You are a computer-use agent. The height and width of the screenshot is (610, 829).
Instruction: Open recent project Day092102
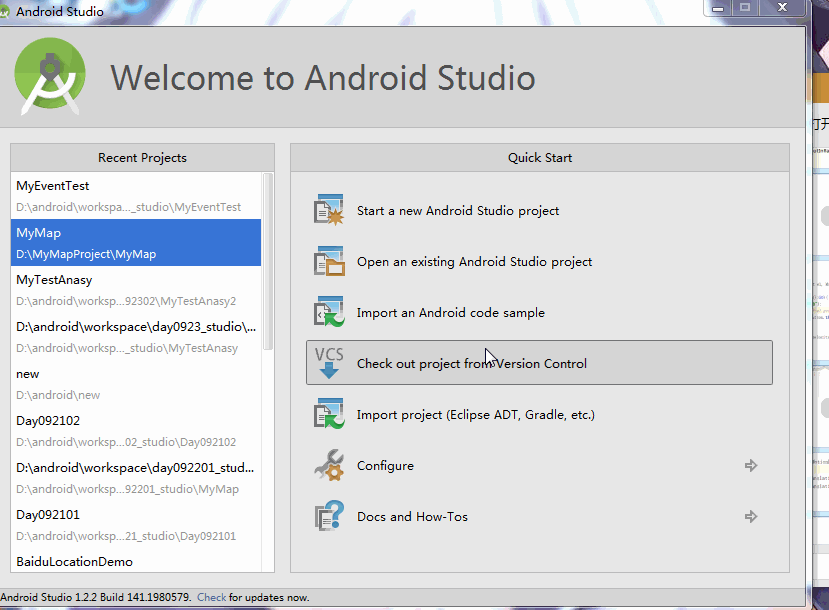pos(136,431)
